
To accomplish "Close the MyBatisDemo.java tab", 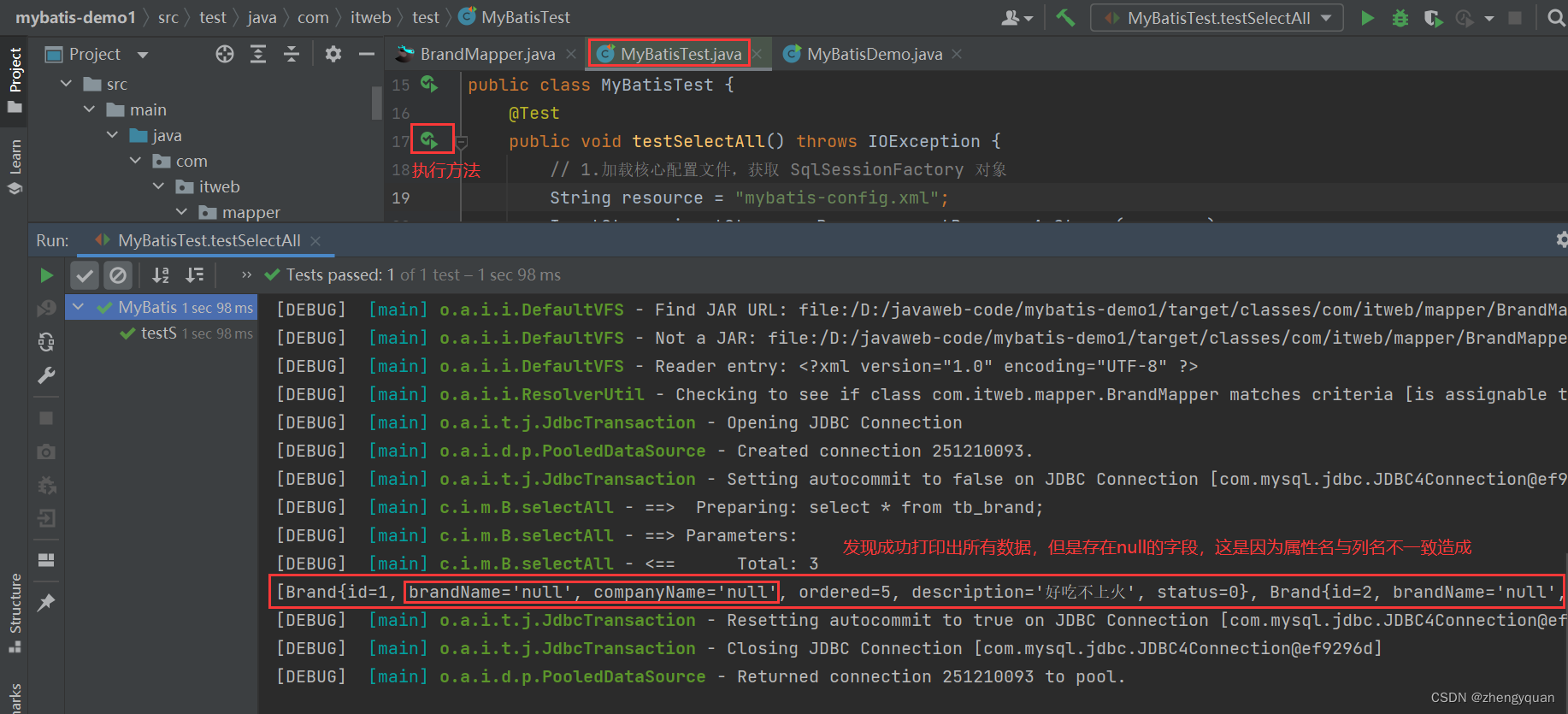I will 957,54.
